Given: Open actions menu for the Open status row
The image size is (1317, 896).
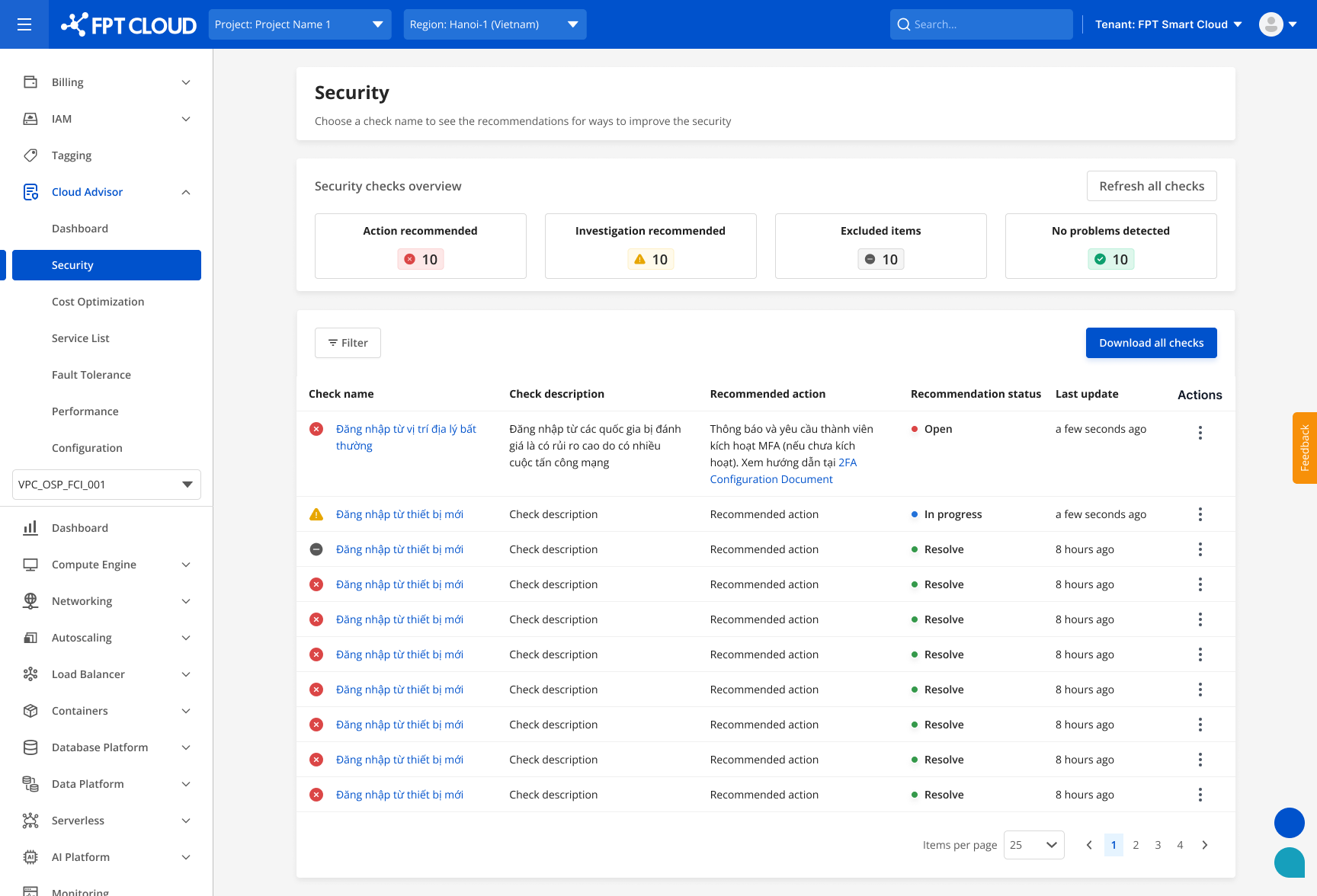Looking at the screenshot, I should (1200, 433).
